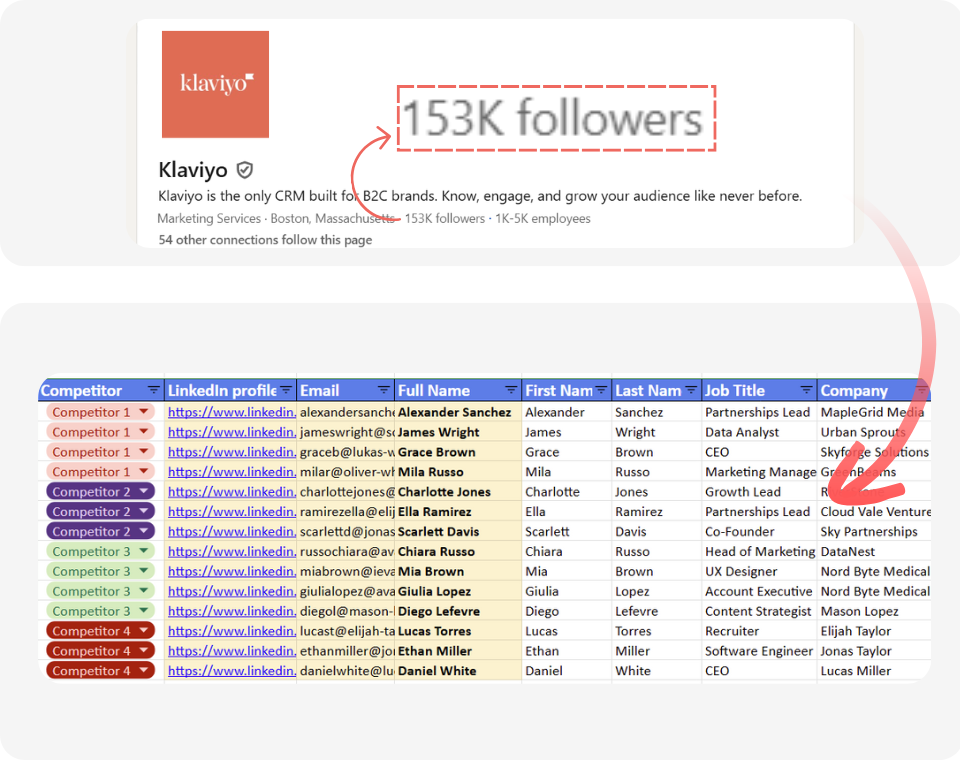The width and height of the screenshot is (960, 760).
Task: Select the 'Recruiter' job title cell
Action: pos(759,631)
